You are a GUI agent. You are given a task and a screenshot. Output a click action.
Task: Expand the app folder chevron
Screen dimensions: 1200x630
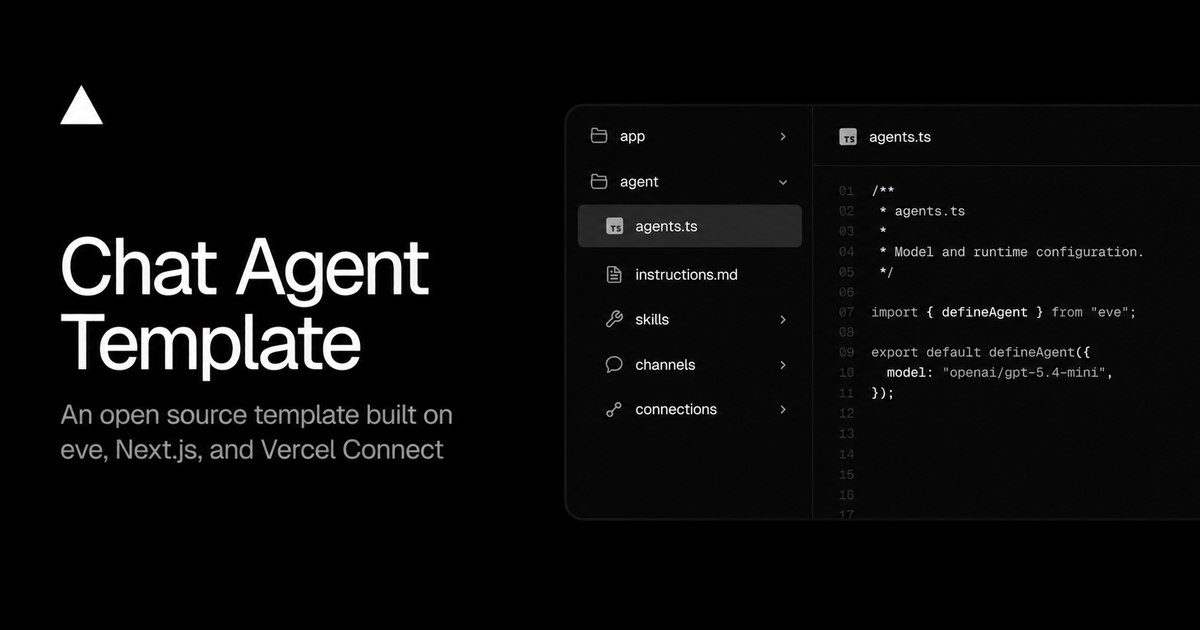[783, 136]
